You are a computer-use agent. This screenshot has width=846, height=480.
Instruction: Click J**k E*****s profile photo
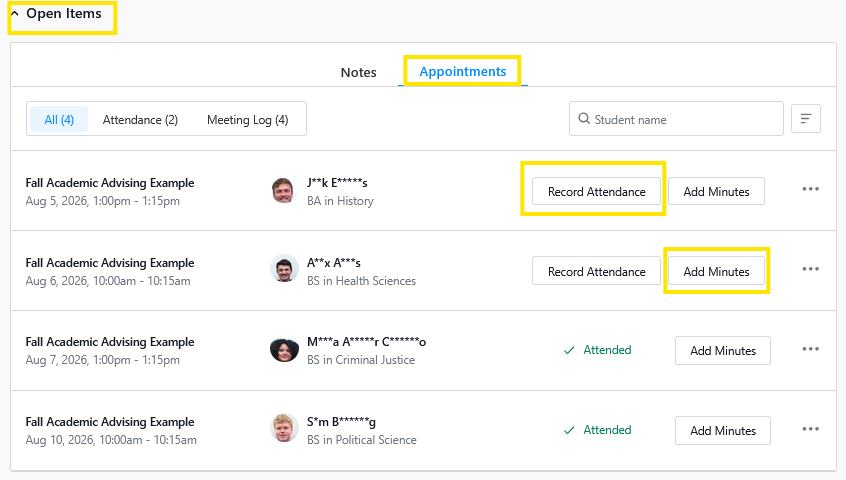tap(284, 190)
